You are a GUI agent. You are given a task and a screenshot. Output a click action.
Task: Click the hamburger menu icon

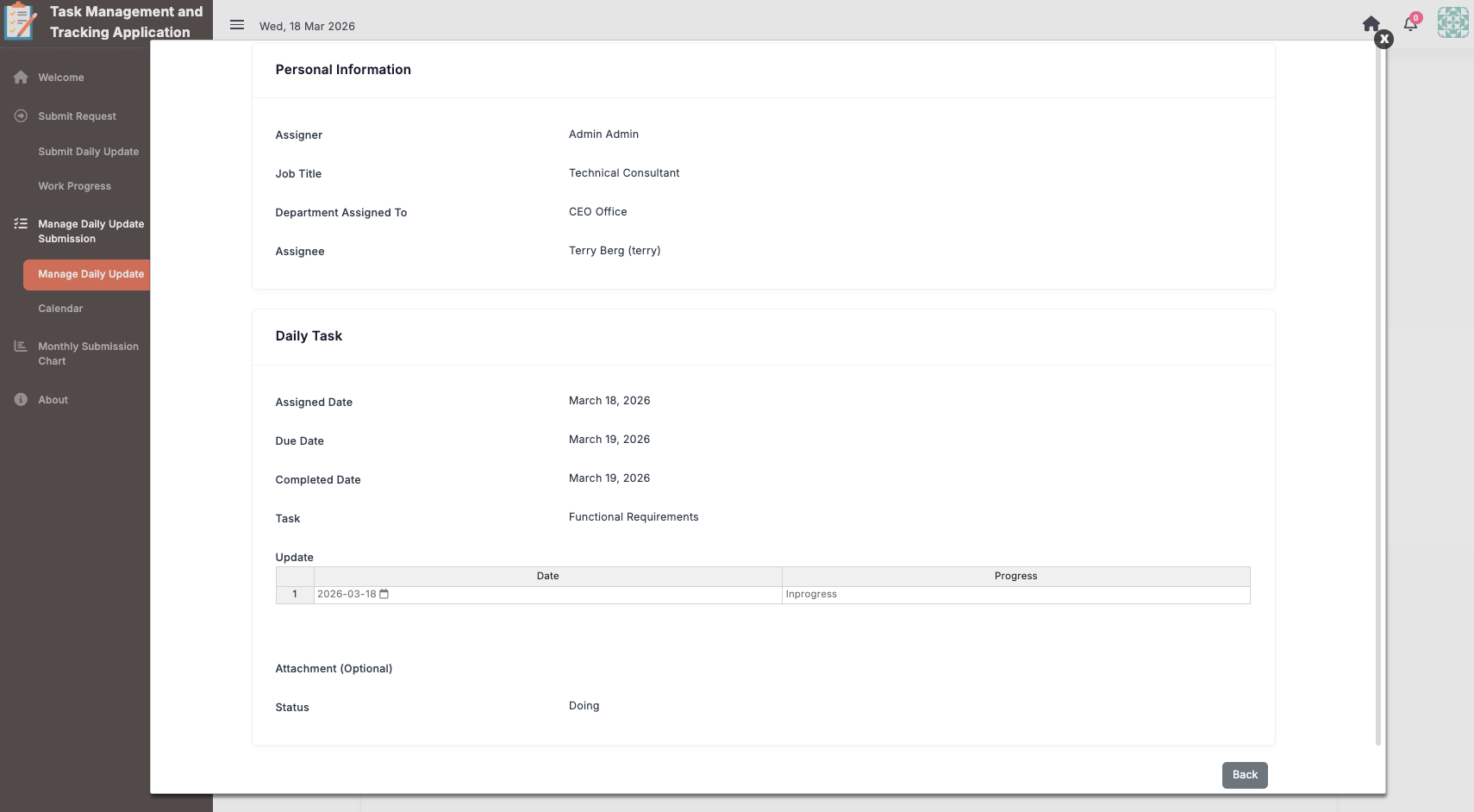click(x=237, y=25)
